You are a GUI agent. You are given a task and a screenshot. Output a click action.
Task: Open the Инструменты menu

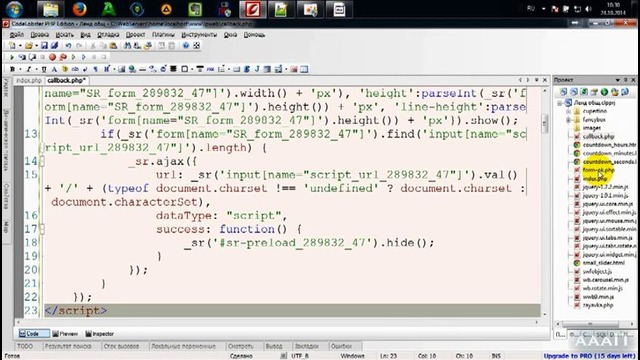(x=199, y=35)
